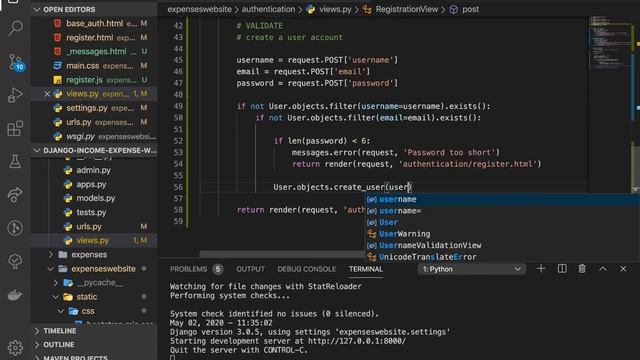640x360 pixels.
Task: Open urls.py in Open Editors
Action: click(x=94, y=122)
